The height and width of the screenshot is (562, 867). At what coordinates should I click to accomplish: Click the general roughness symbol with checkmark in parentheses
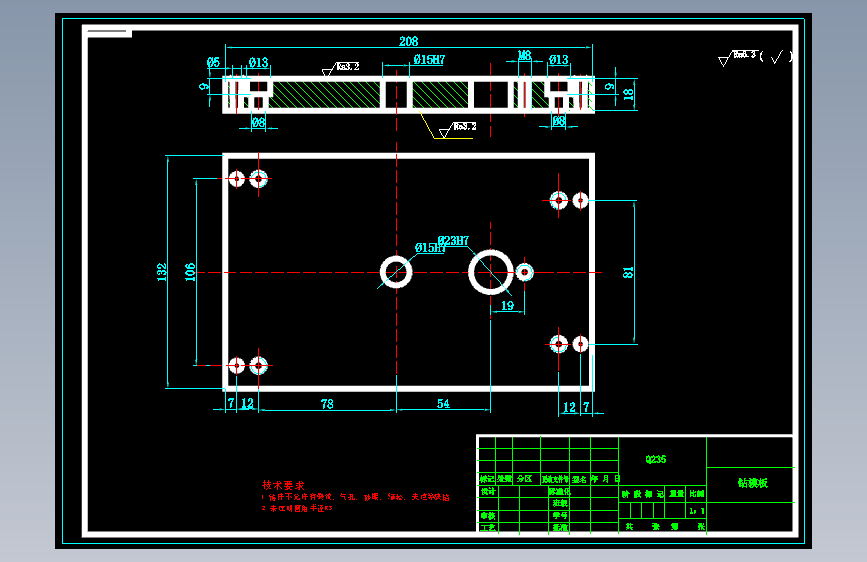pyautogui.click(x=755, y=57)
